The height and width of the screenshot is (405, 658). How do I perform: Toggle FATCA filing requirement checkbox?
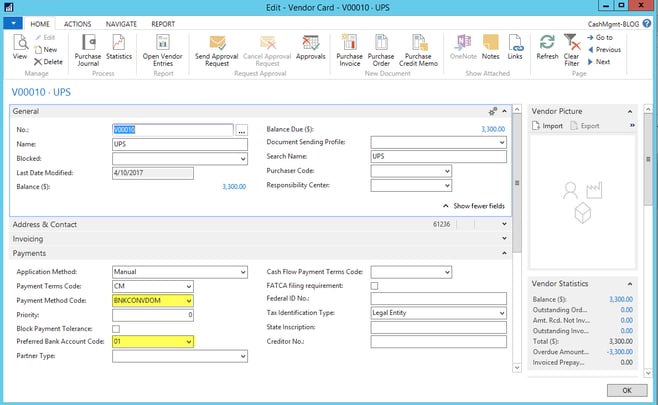tap(374, 286)
